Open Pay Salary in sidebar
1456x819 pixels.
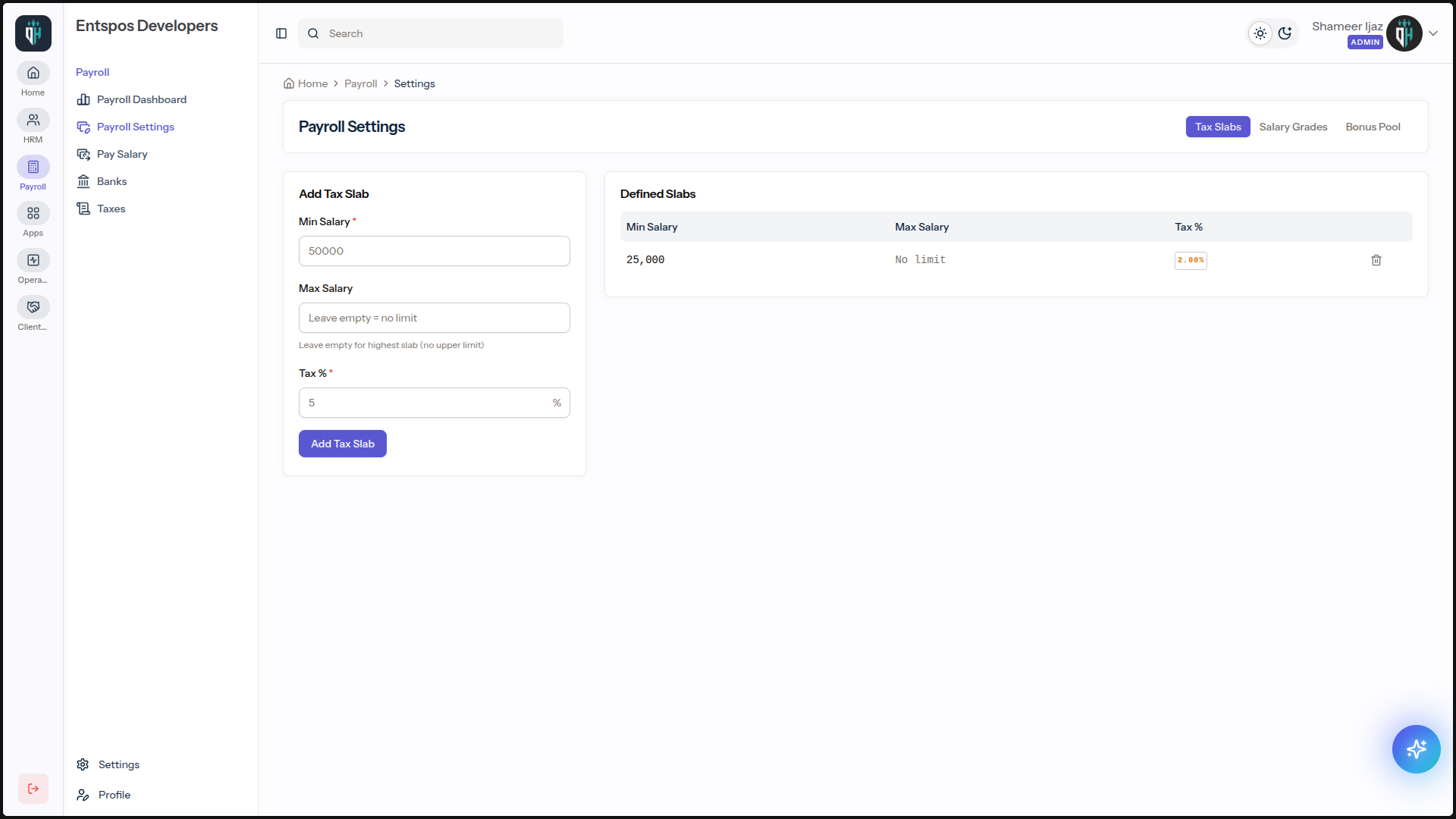tap(112, 154)
